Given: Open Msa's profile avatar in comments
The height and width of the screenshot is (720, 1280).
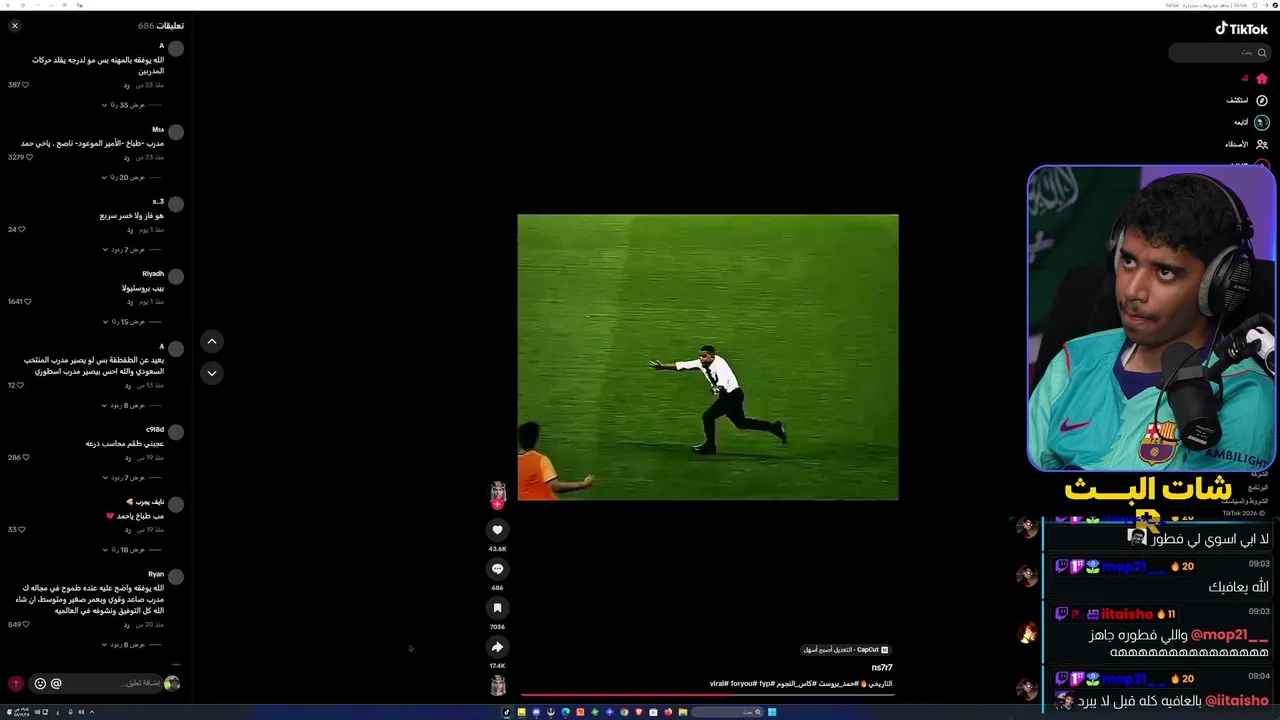Looking at the screenshot, I should click(x=176, y=132).
